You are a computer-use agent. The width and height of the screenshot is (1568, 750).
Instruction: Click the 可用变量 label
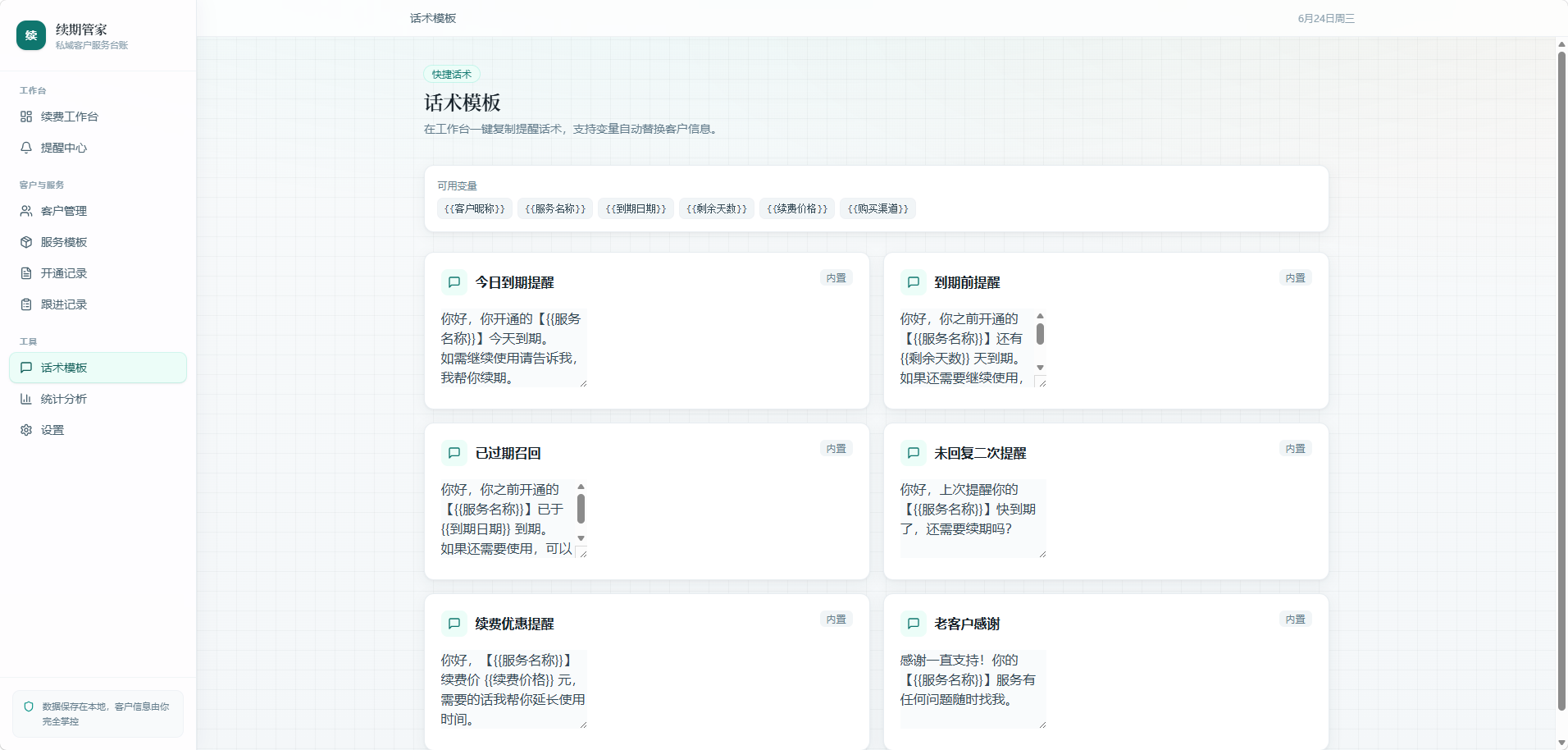457,186
